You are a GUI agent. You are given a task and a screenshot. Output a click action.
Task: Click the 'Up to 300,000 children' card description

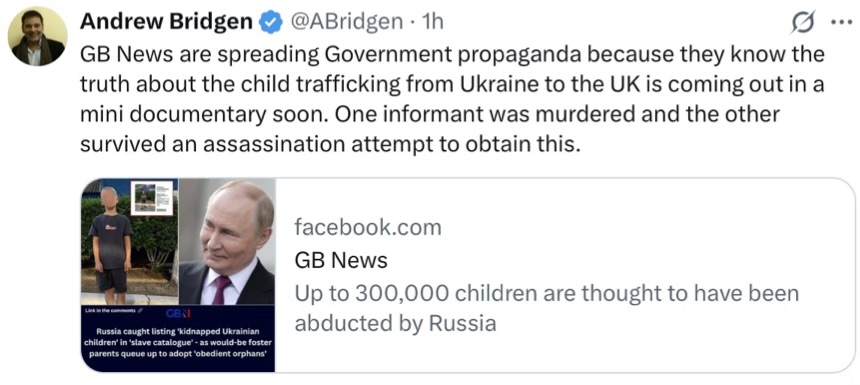point(547,309)
